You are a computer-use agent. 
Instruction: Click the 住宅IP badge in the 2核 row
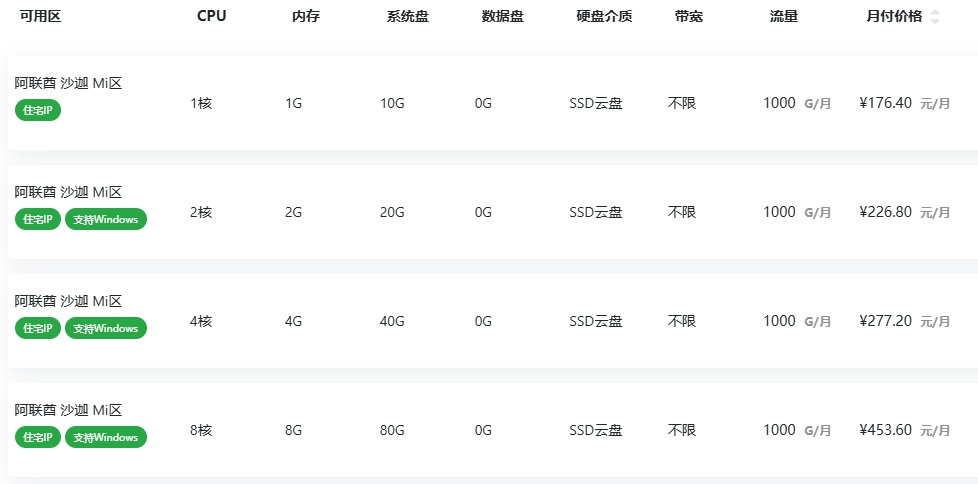point(38,220)
